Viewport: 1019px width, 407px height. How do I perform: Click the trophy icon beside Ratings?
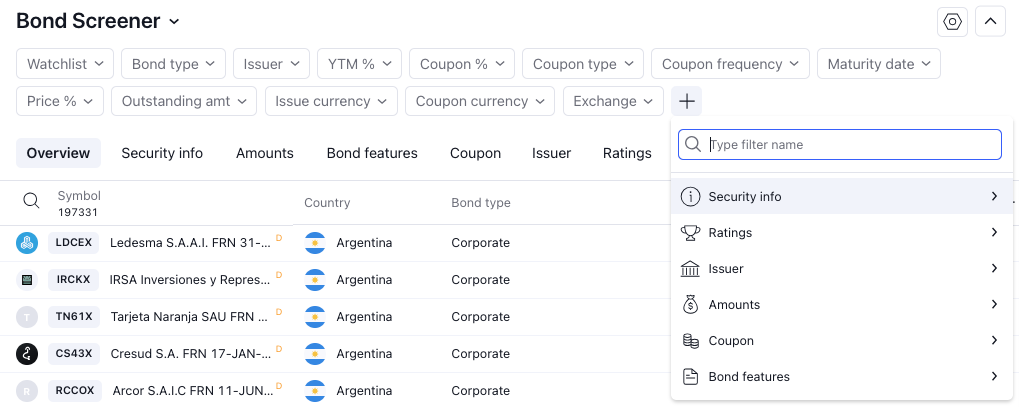690,233
